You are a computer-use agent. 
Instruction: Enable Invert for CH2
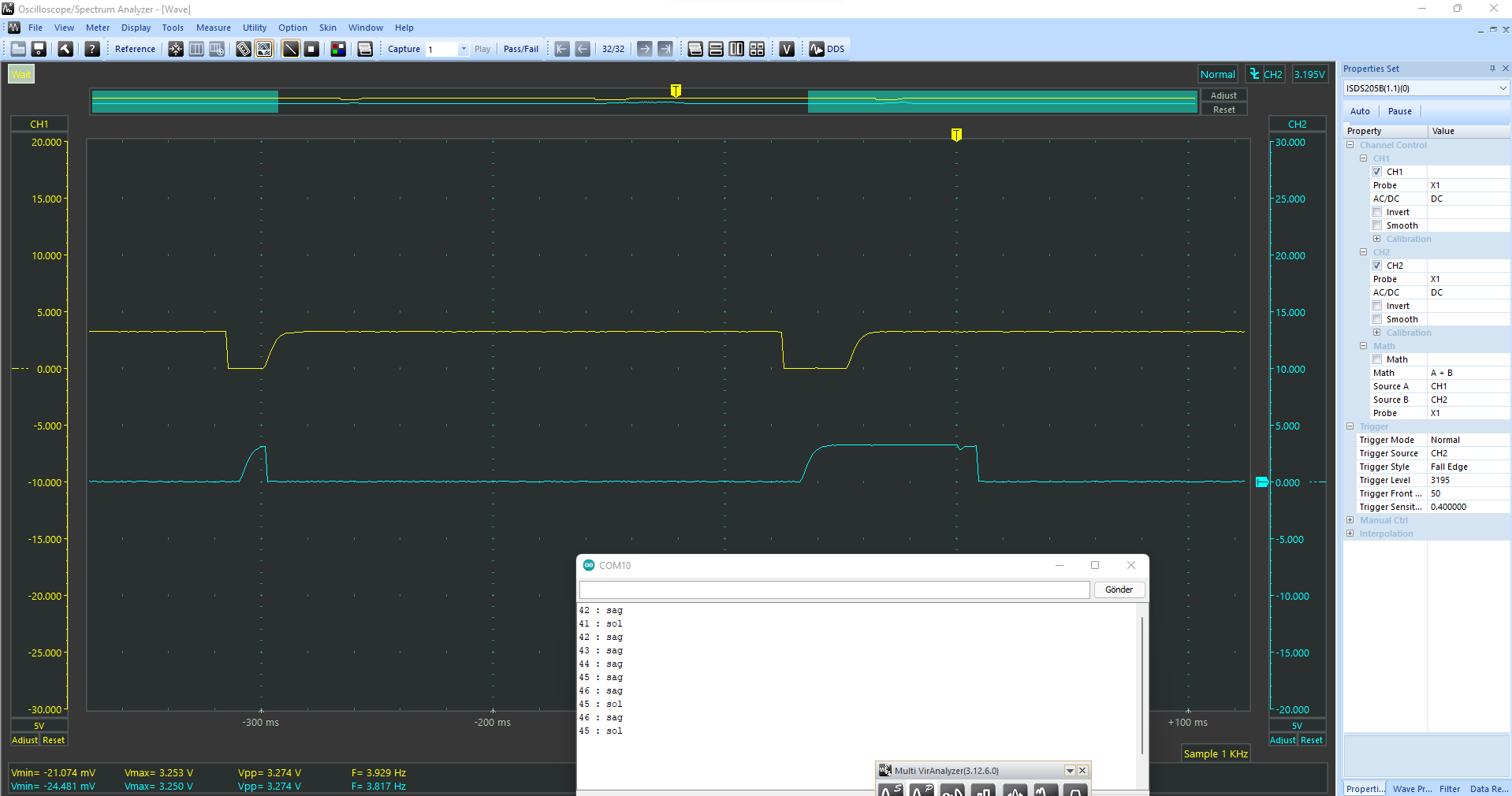(x=1377, y=306)
